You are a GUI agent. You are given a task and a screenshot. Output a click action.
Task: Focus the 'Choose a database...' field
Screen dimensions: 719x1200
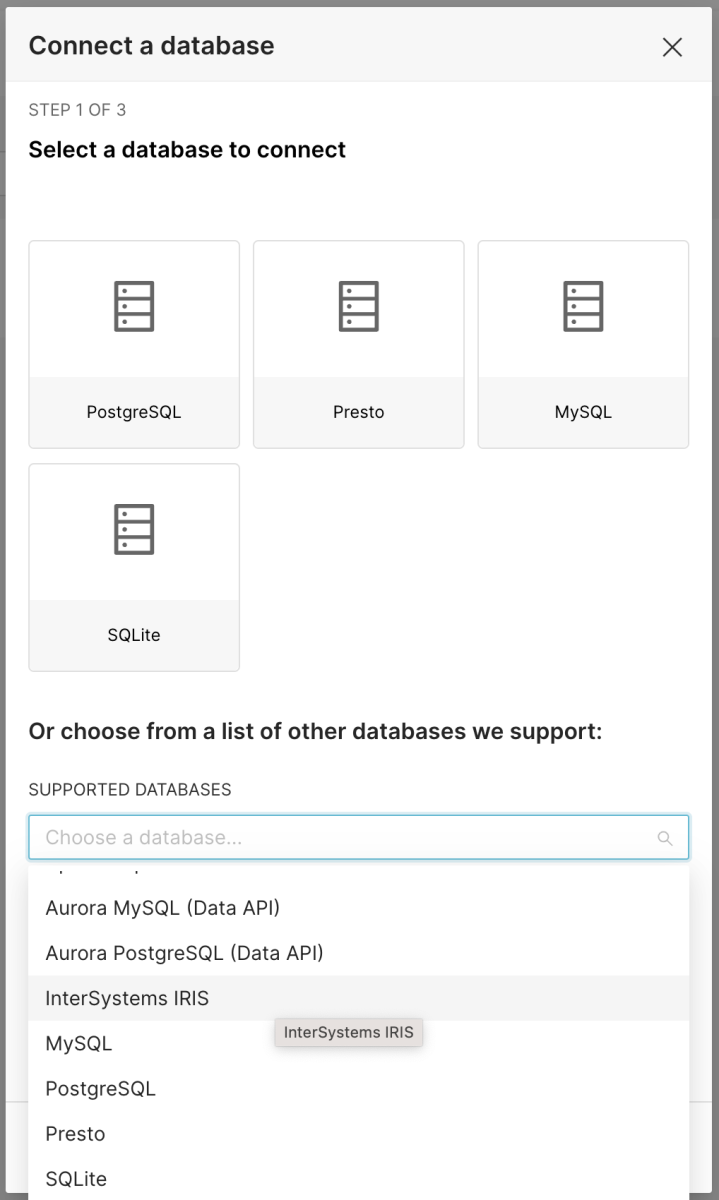[x=340, y=838]
